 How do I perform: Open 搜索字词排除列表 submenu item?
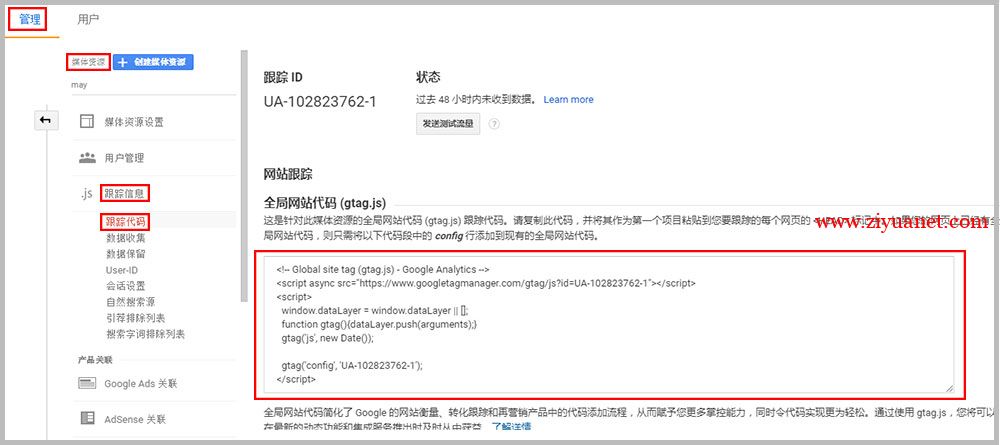(x=145, y=333)
